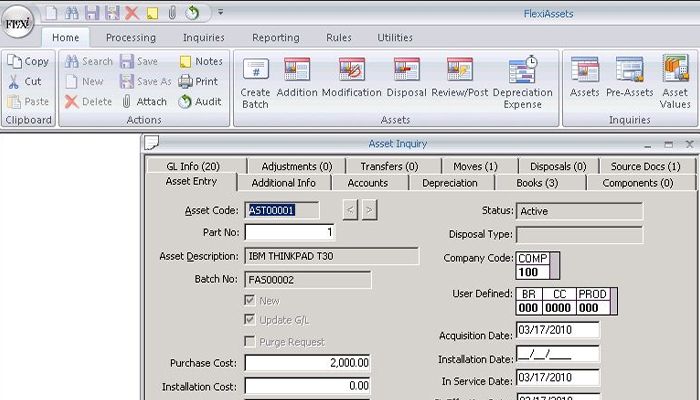Enable the Purge Request checkbox

click(x=250, y=342)
